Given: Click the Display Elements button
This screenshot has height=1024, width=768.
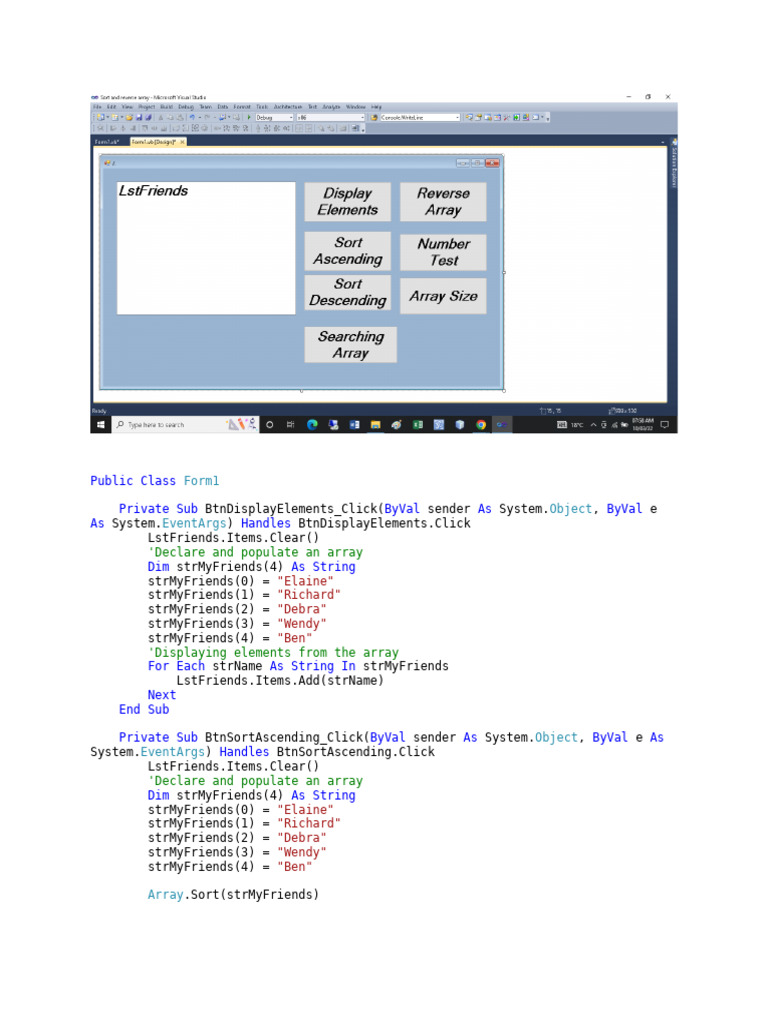Looking at the screenshot, I should 347,202.
